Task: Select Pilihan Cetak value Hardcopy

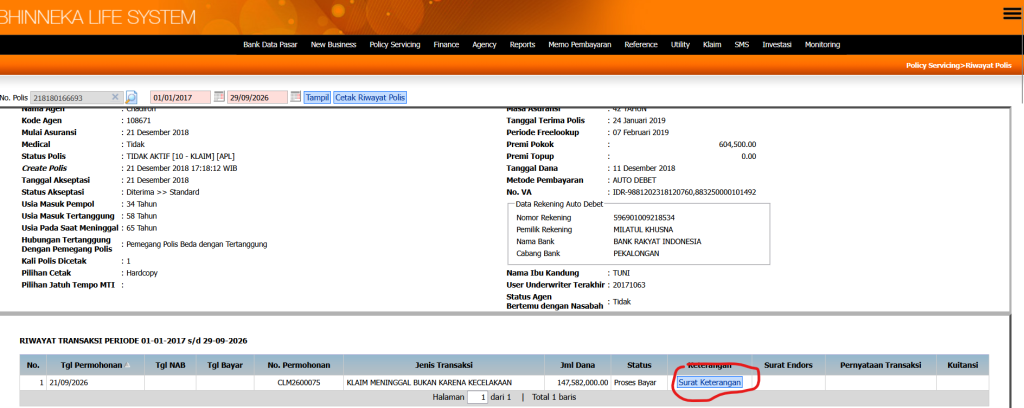Action: 142,273
